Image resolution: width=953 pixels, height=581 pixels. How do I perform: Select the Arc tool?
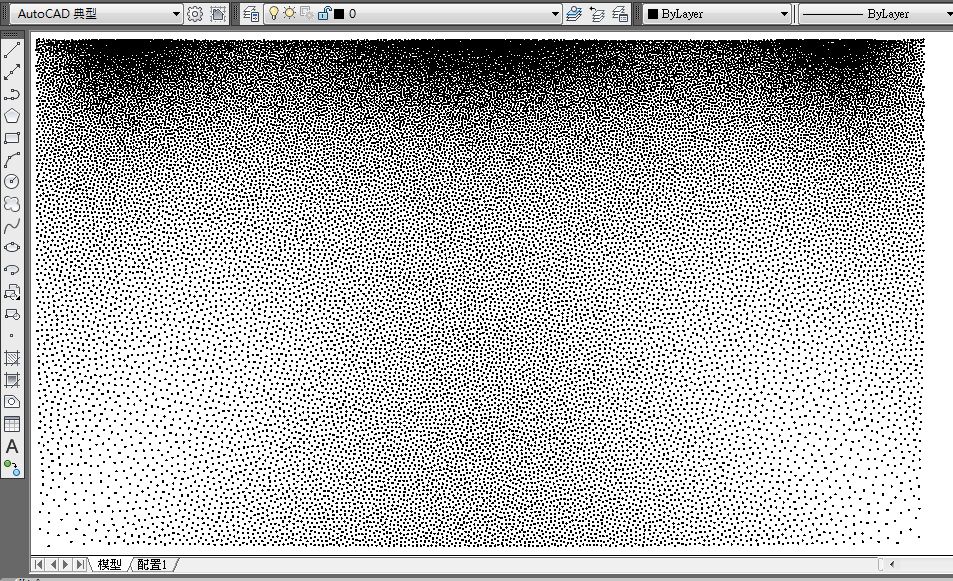click(x=12, y=160)
